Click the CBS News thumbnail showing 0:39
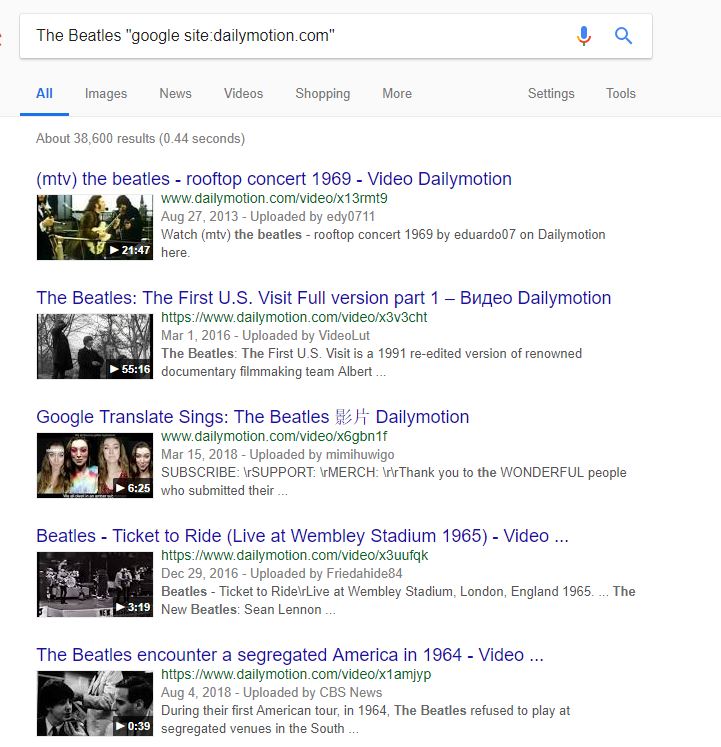This screenshot has width=721, height=747. click(94, 703)
